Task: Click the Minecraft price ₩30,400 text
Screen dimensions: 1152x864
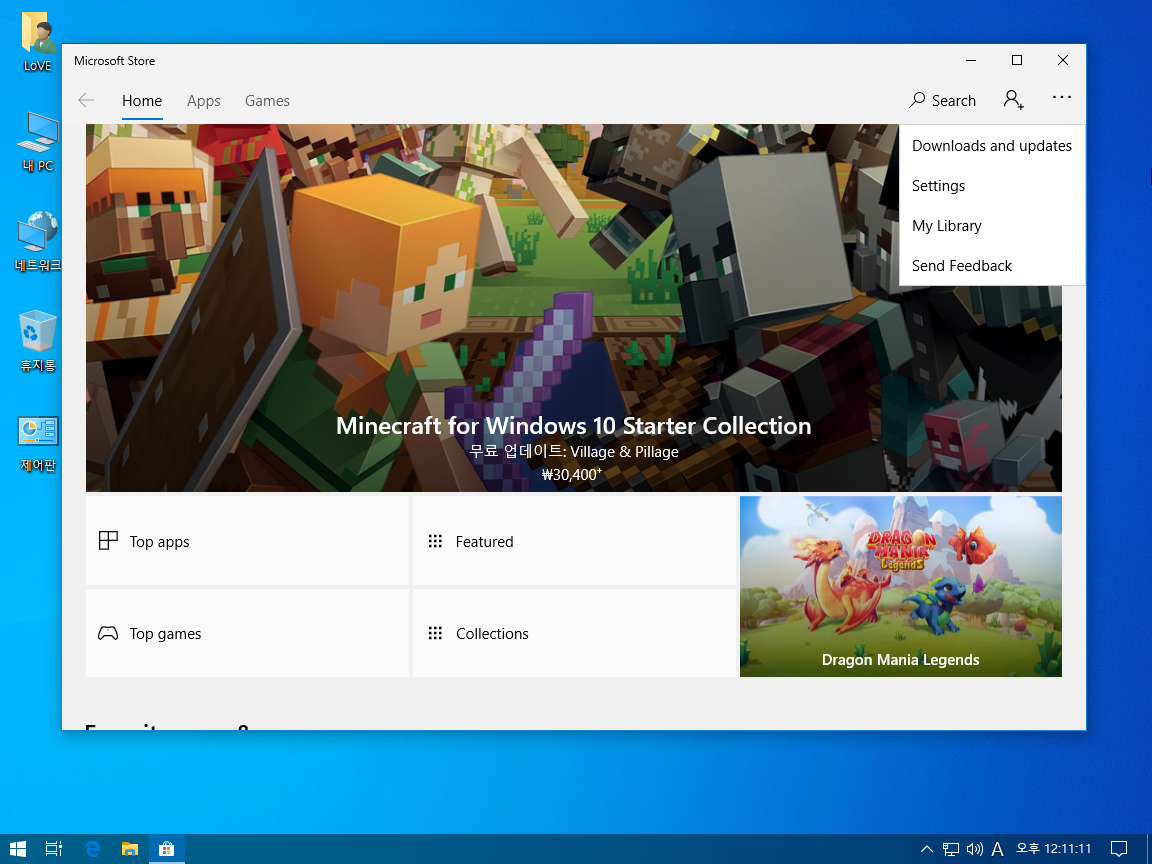Action: tap(572, 475)
